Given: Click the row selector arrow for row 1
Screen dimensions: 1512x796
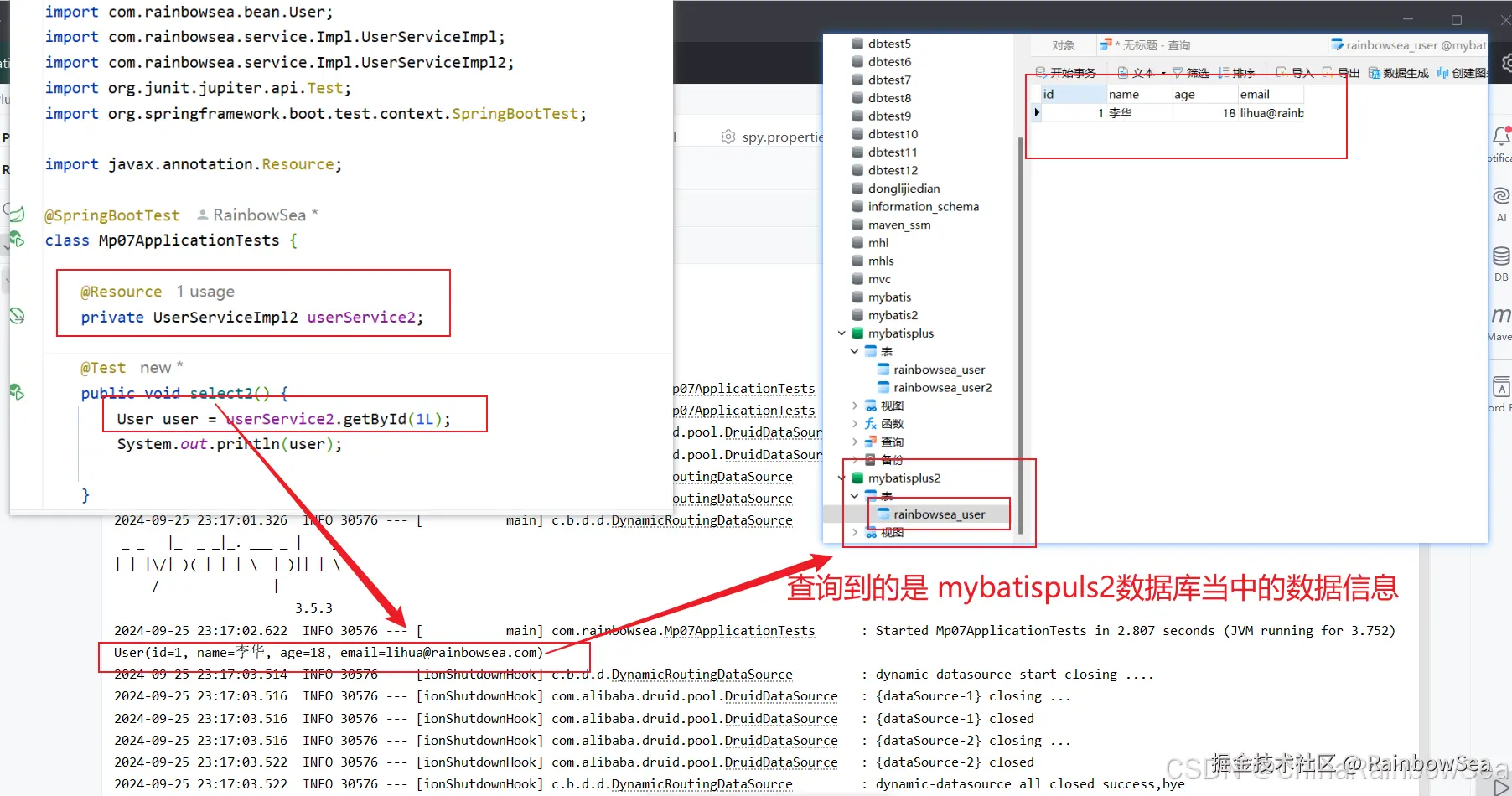Looking at the screenshot, I should [1036, 112].
